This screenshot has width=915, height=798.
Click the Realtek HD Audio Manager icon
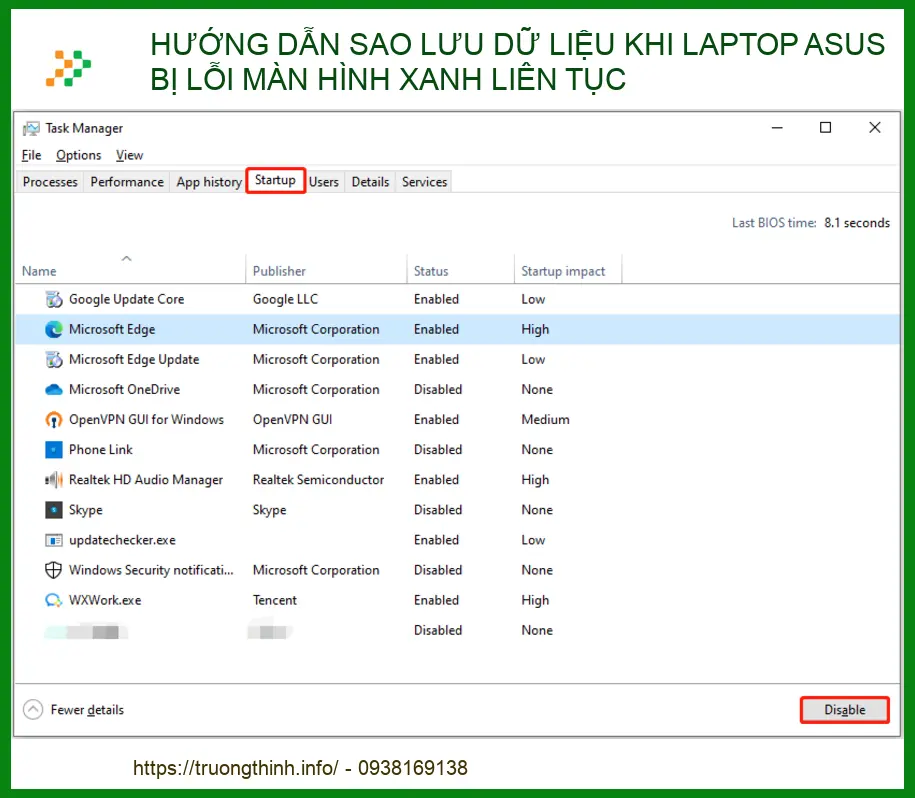(x=54, y=480)
